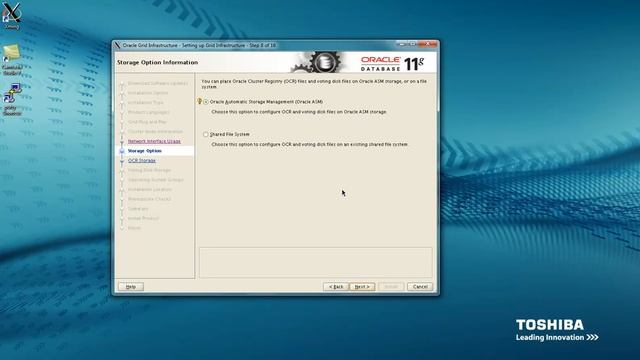Maximize the Oracle Grid Infrastructure window
640x360 pixels.
pyautogui.click(x=413, y=44)
